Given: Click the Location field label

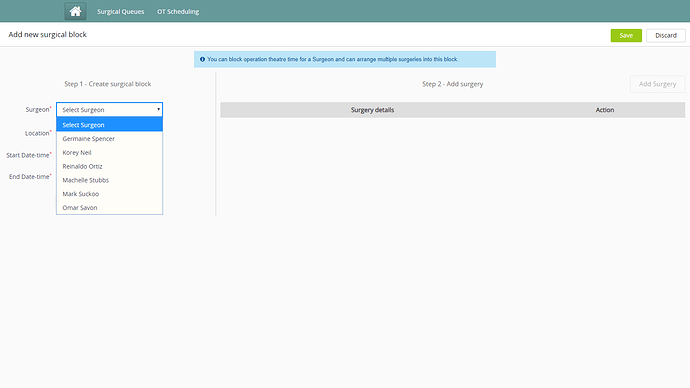Looking at the screenshot, I should coord(38,133).
